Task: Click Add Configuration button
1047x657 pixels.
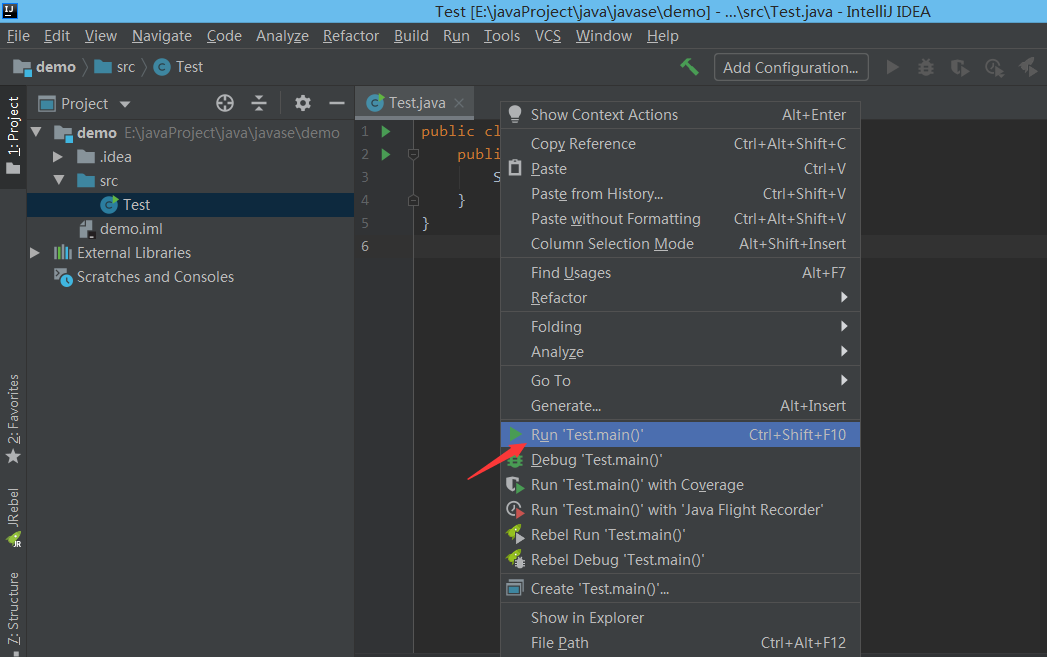Action: [791, 67]
